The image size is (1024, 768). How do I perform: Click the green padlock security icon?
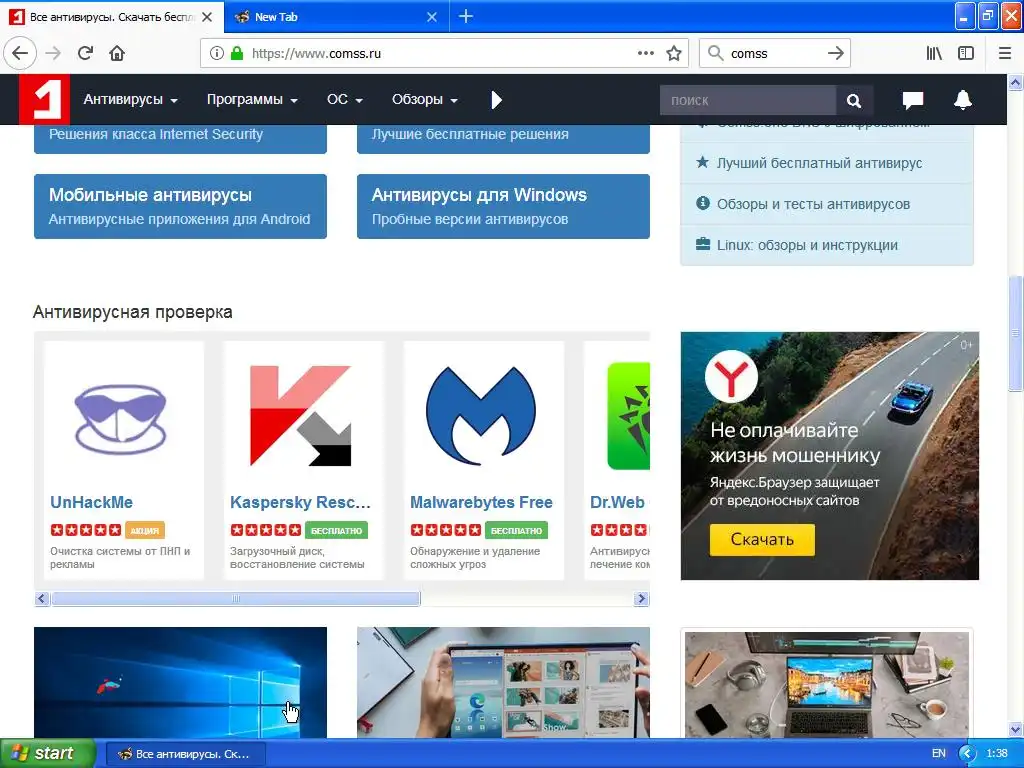coord(236,54)
